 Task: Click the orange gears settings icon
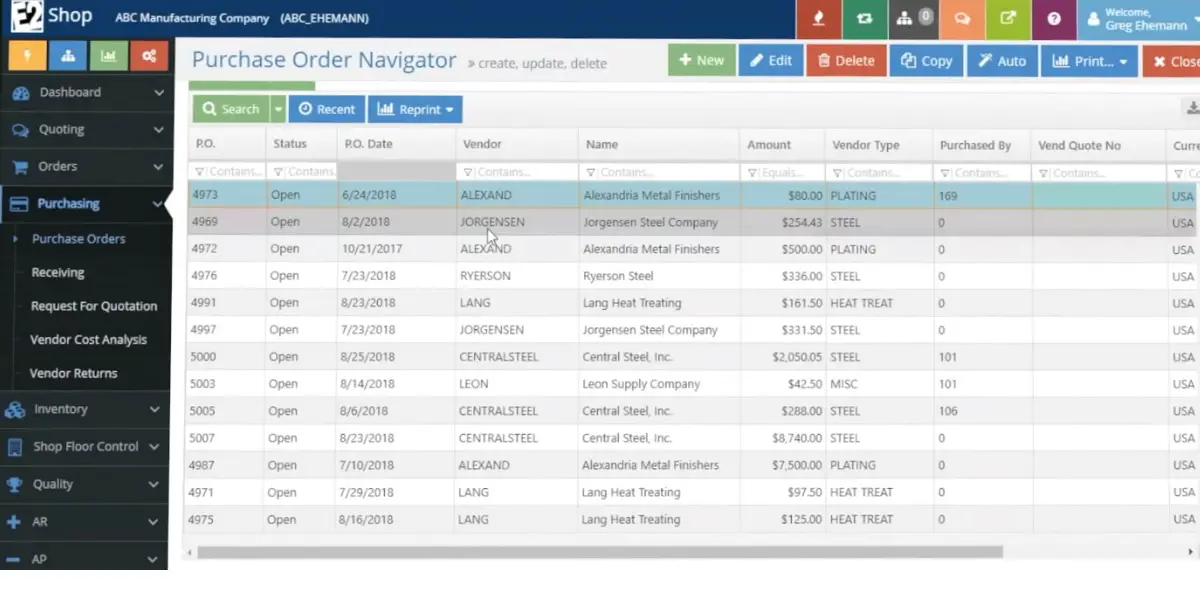tap(148, 56)
